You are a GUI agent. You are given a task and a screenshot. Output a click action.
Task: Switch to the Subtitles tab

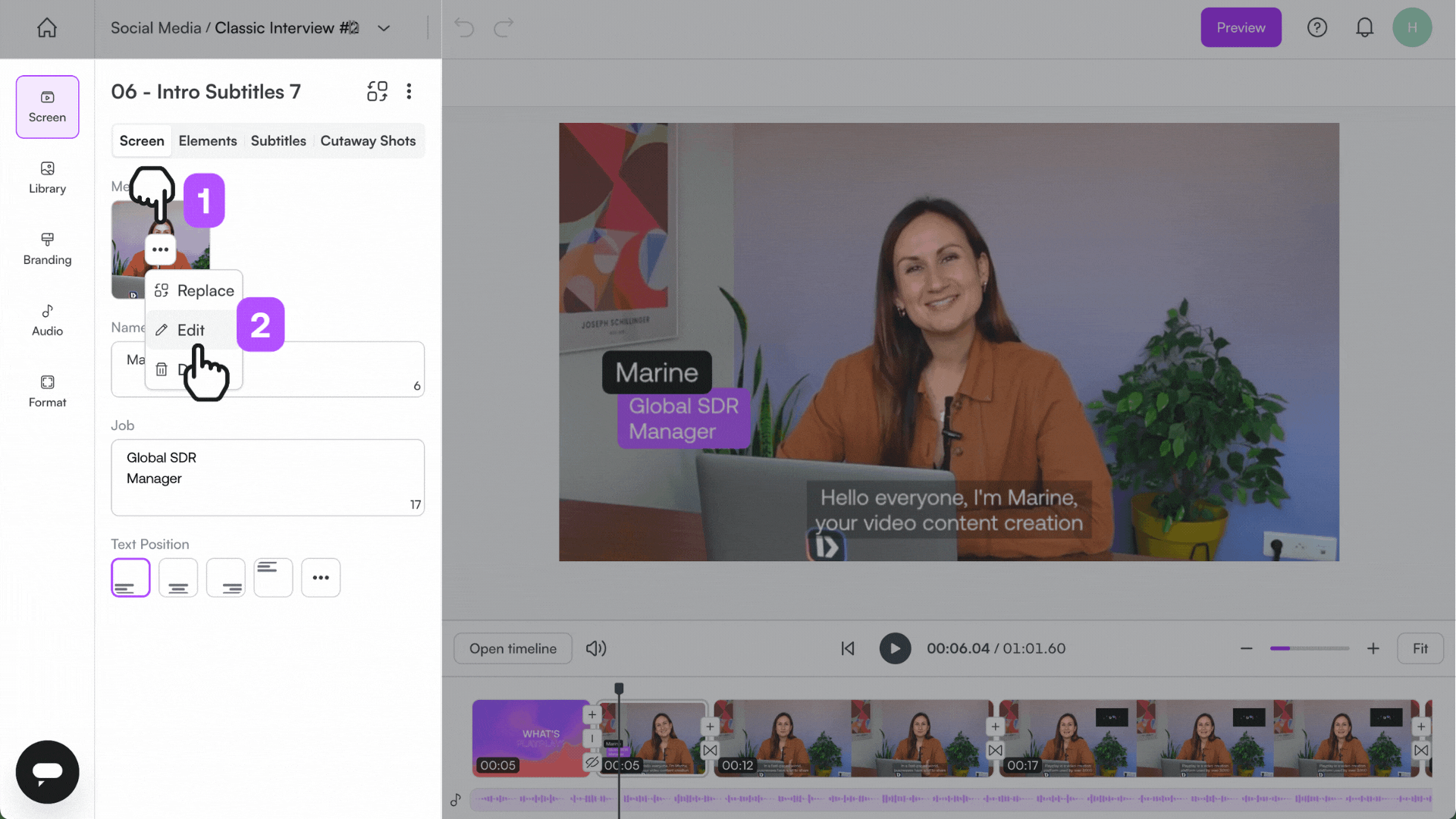point(278,141)
